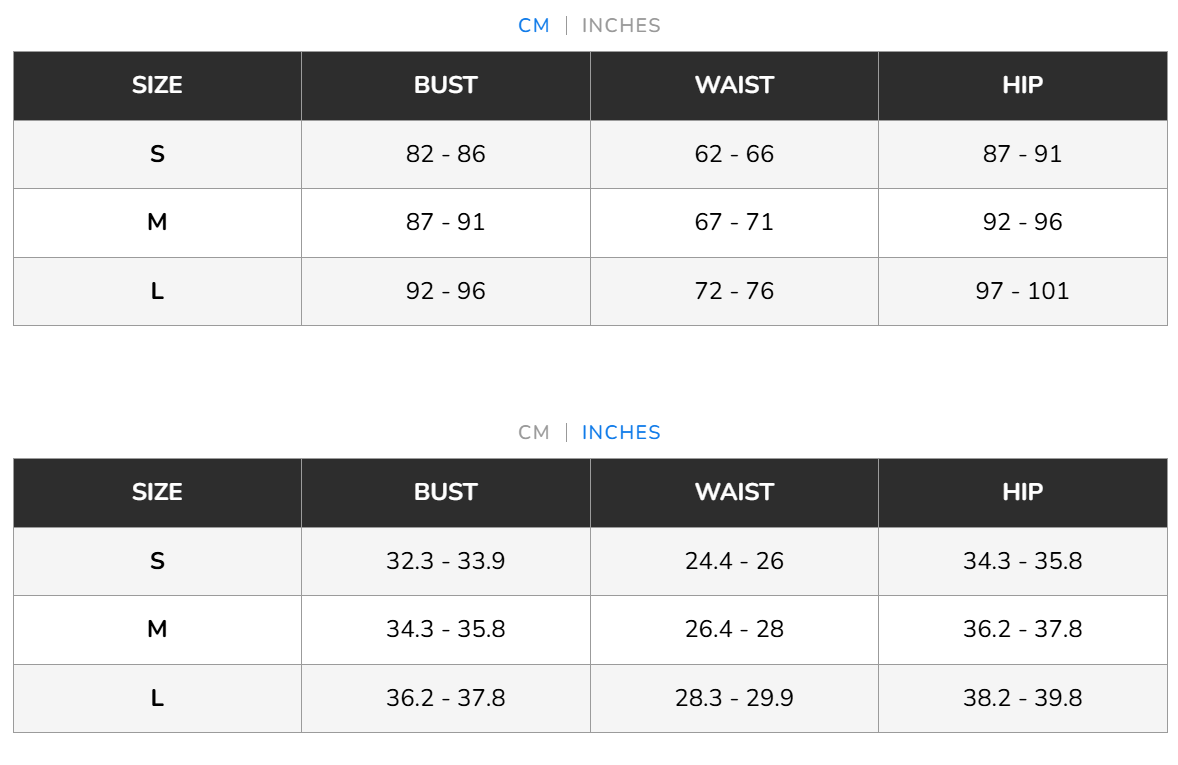Select the 82 - 86 bust cell
Viewport: 1178px width, 765px height.
(445, 154)
